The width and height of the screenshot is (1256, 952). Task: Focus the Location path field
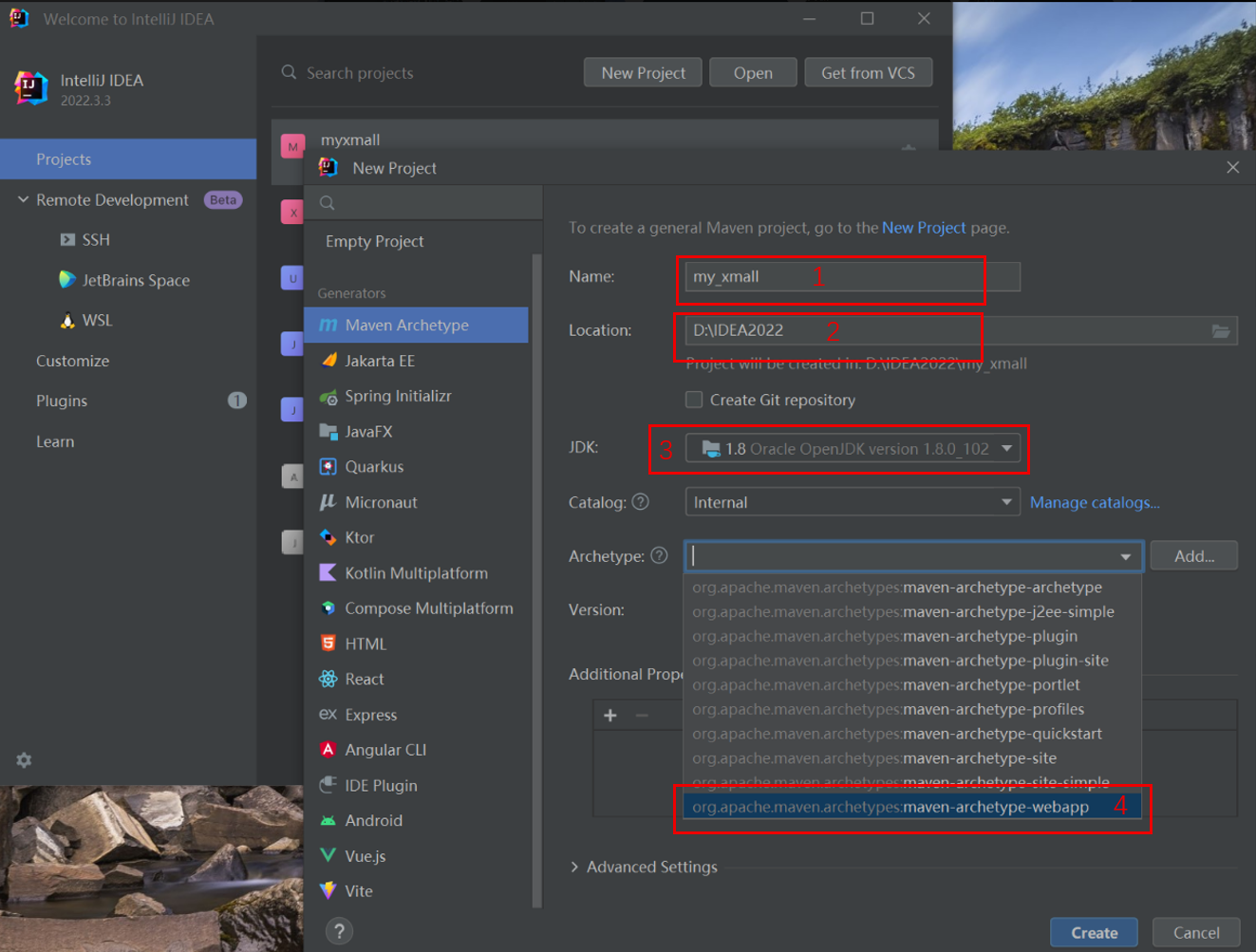(x=961, y=330)
